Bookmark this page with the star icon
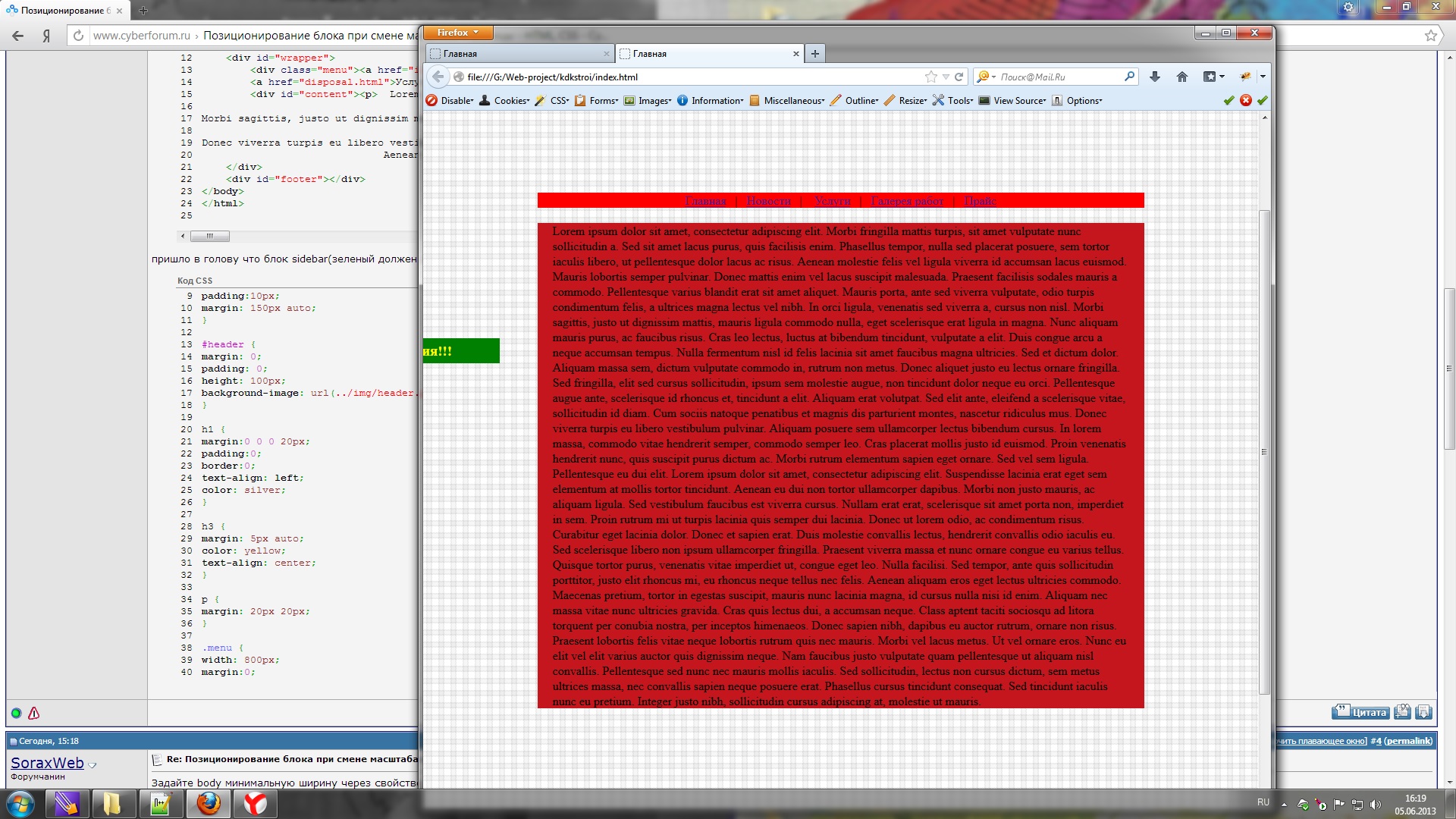The width and height of the screenshot is (1456, 819). (x=930, y=77)
